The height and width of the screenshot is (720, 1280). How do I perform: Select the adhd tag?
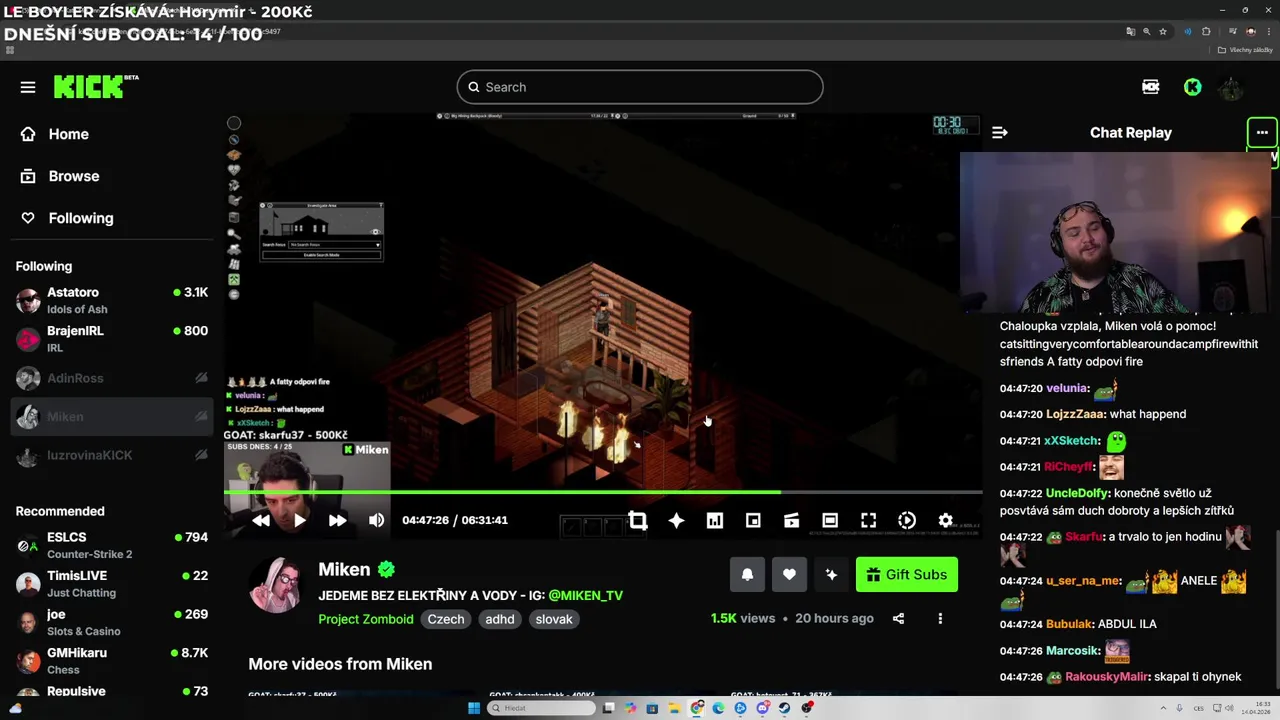coord(500,619)
